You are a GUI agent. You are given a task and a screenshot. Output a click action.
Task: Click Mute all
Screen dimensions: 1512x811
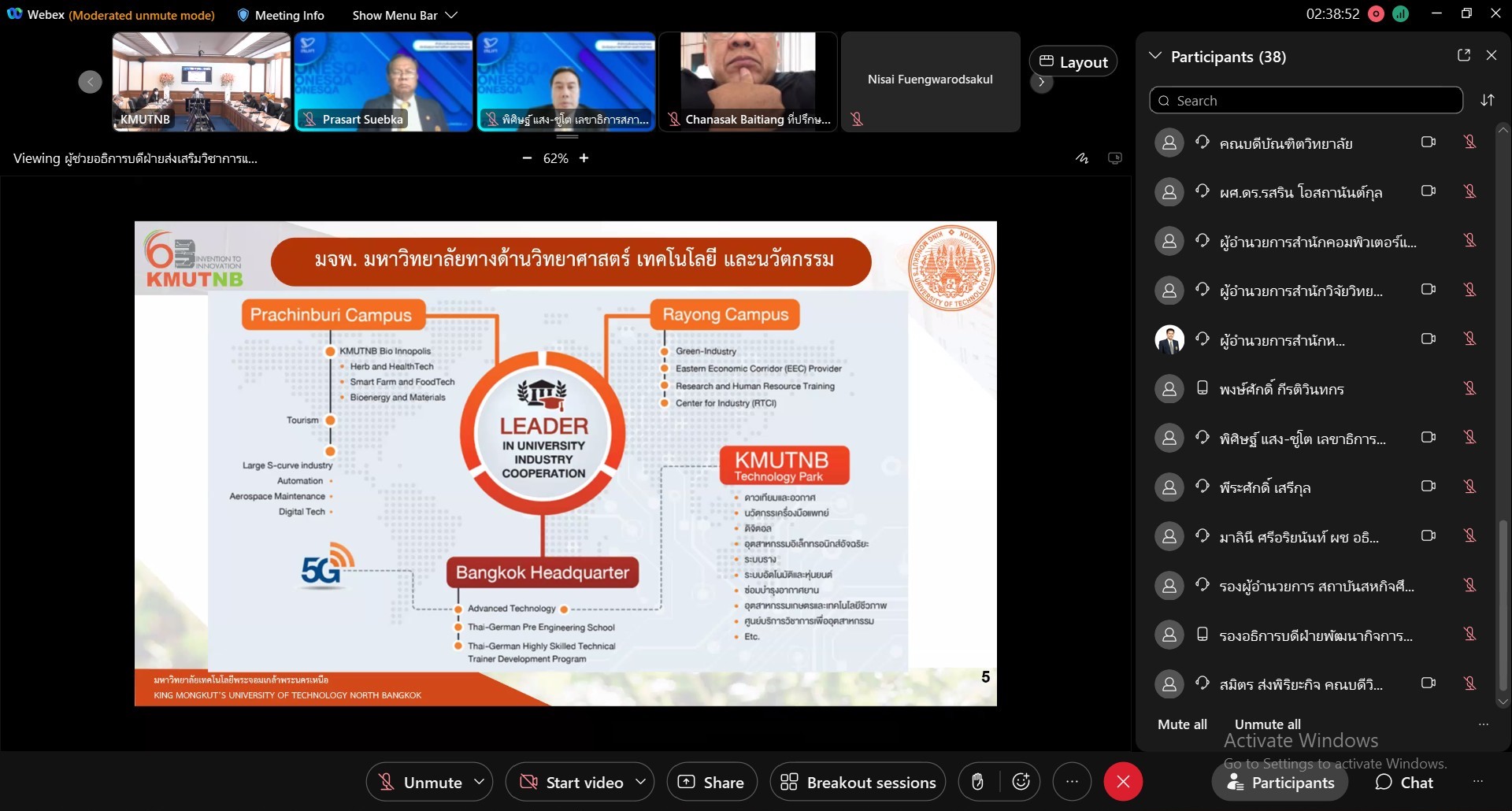[x=1182, y=724]
